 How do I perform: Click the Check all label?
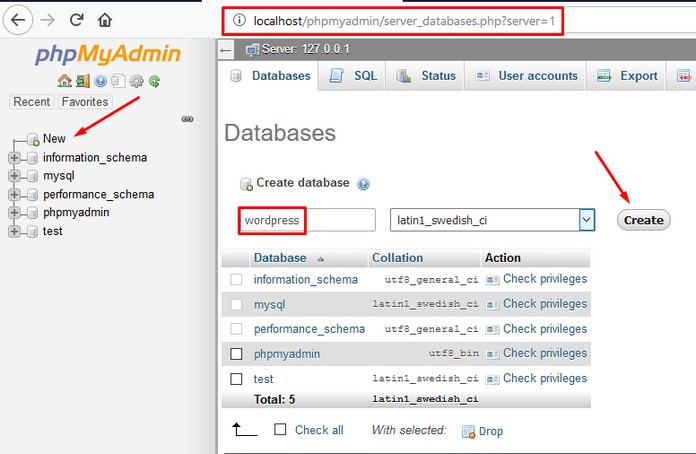319,430
